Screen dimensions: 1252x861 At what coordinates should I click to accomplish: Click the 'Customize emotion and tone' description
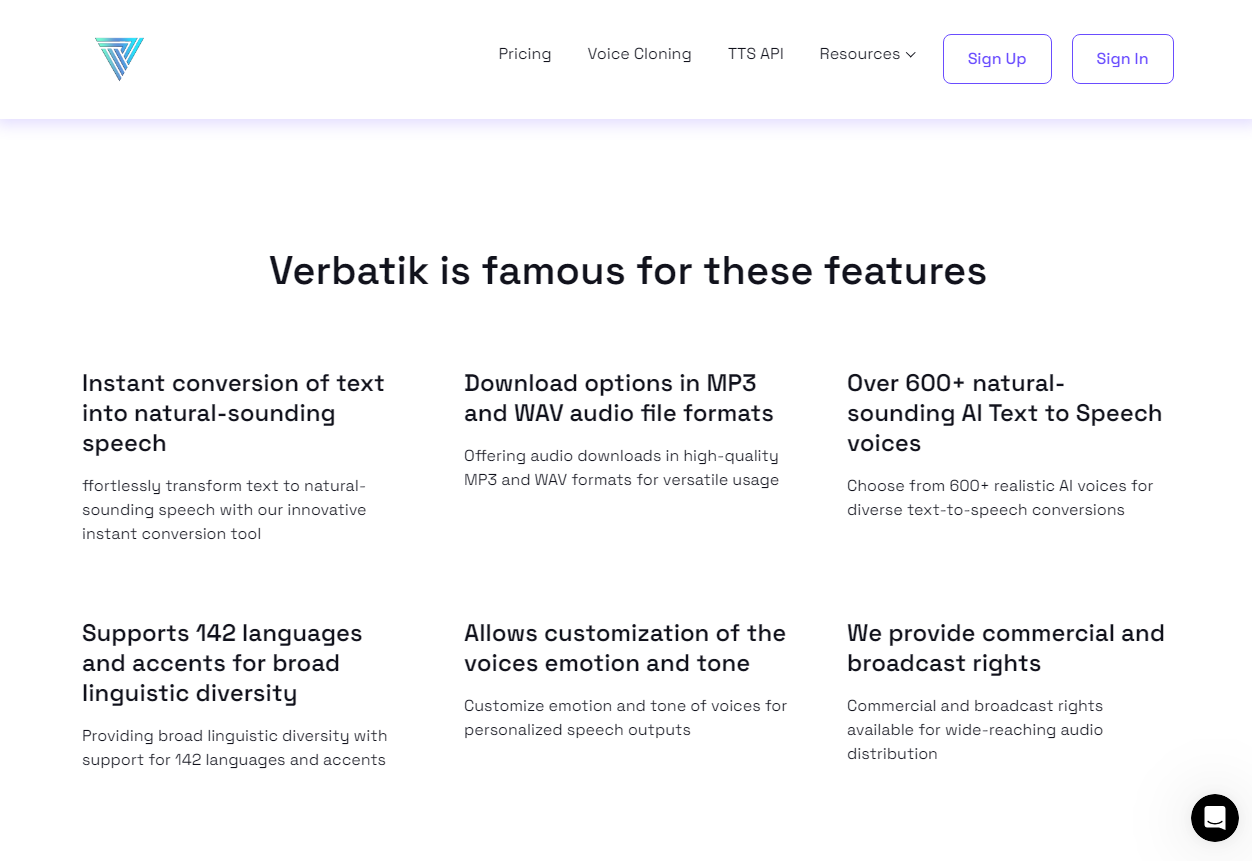point(625,718)
